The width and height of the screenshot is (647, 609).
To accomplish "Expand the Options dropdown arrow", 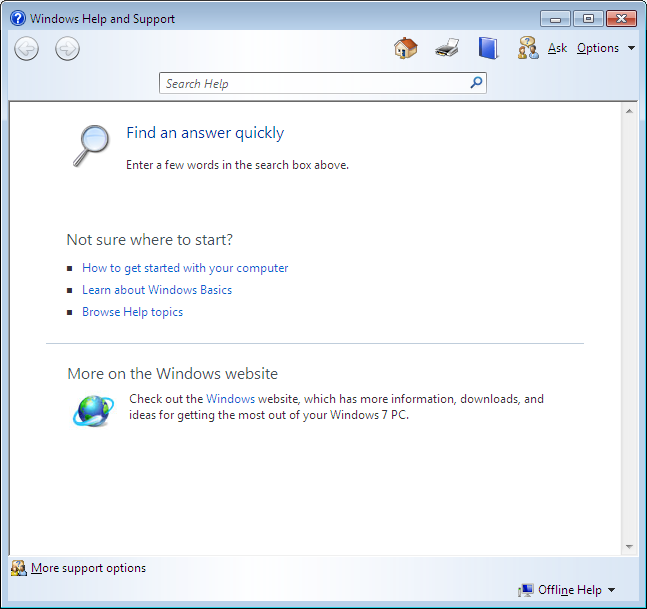I will [x=631, y=48].
